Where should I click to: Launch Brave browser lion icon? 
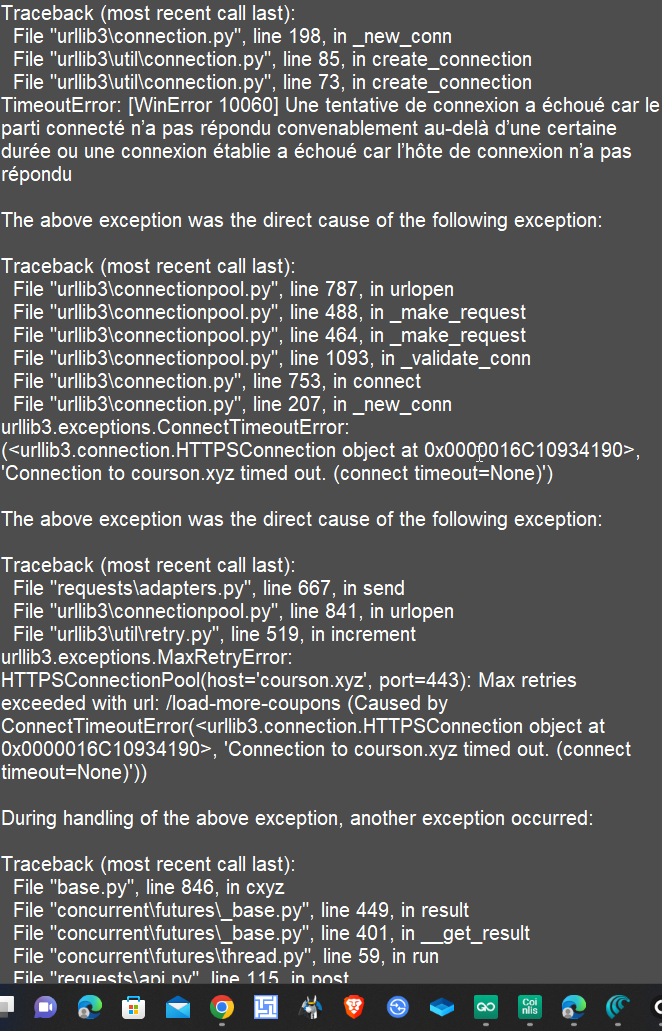tap(354, 1006)
